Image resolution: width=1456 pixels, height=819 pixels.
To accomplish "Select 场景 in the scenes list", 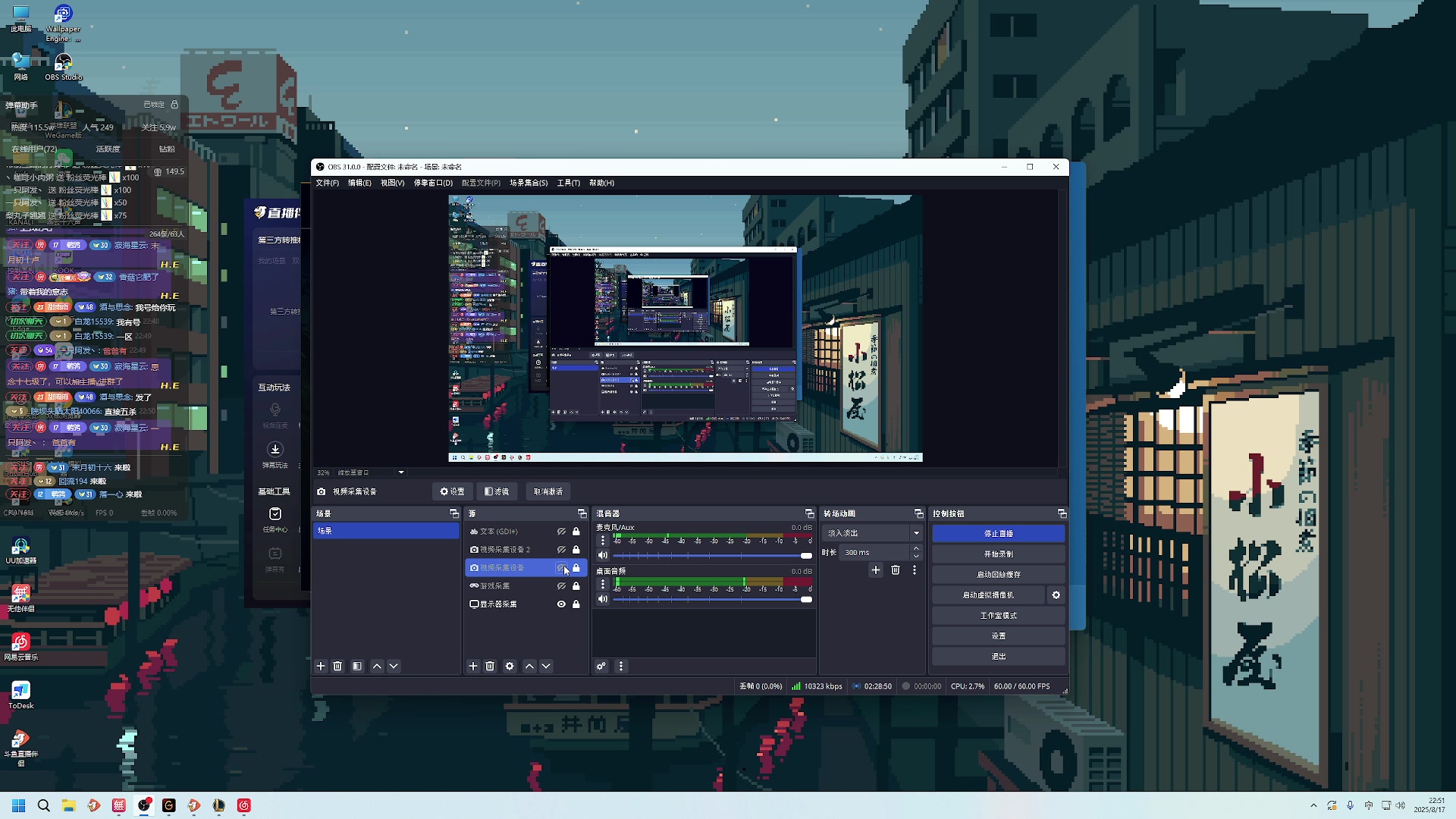I will point(386,532).
